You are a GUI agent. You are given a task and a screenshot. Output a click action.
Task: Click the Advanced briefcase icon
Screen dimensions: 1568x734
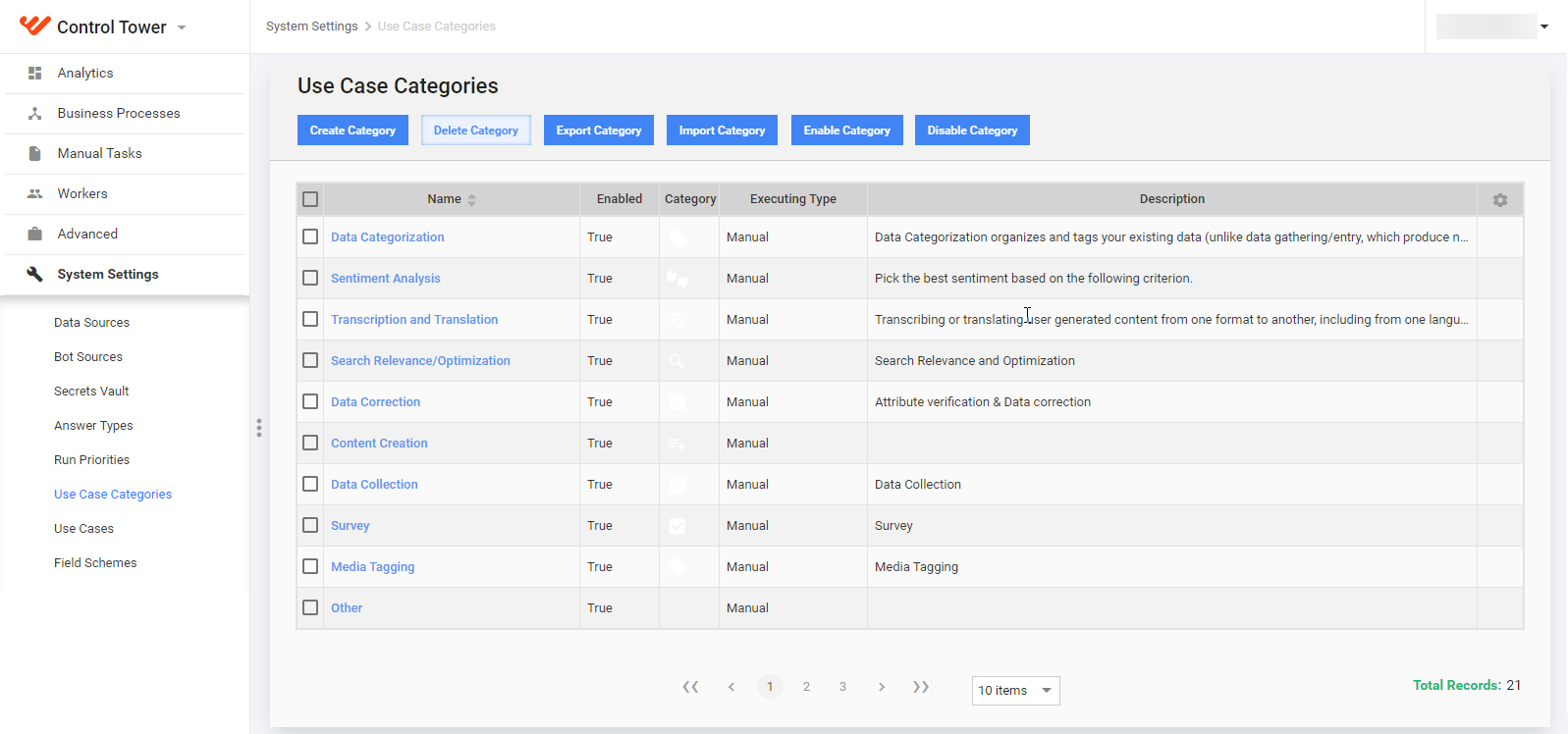pos(35,235)
